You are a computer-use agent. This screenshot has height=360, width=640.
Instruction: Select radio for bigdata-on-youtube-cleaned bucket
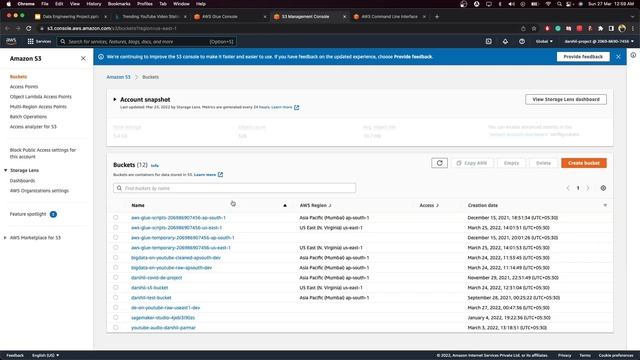pos(116,258)
